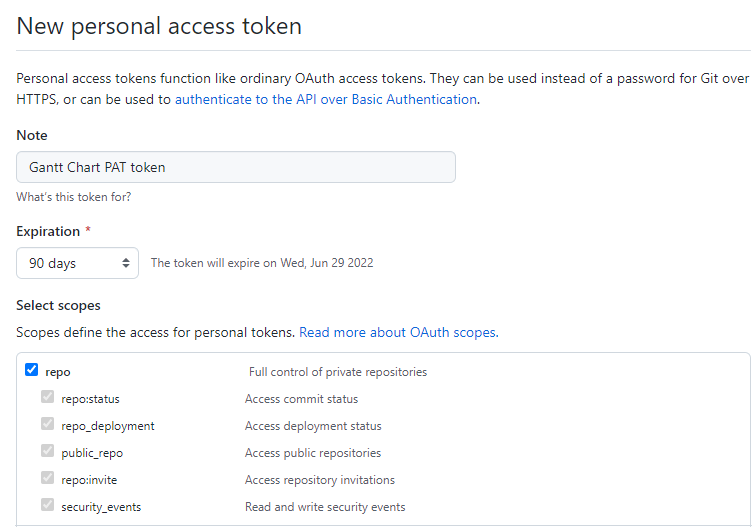Click the New personal access token heading

coord(159,26)
